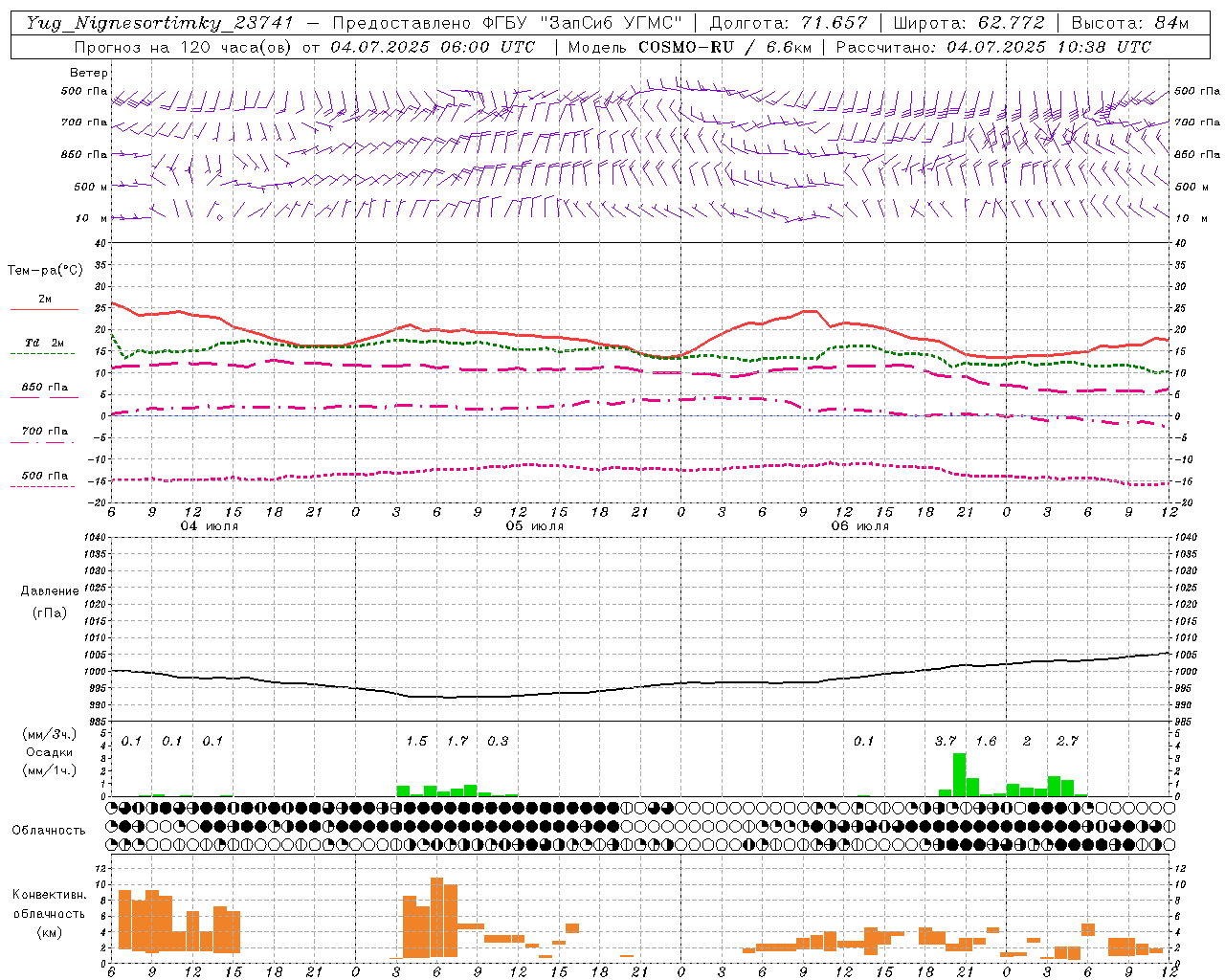The width and height of the screenshot is (1225, 980).
Task: Select the 3-hour precipitation value 2.7
Action: coord(1067,741)
